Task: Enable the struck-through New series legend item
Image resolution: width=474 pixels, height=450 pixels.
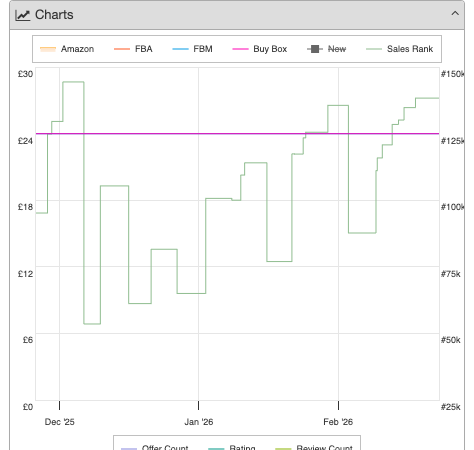Action: 327,49
